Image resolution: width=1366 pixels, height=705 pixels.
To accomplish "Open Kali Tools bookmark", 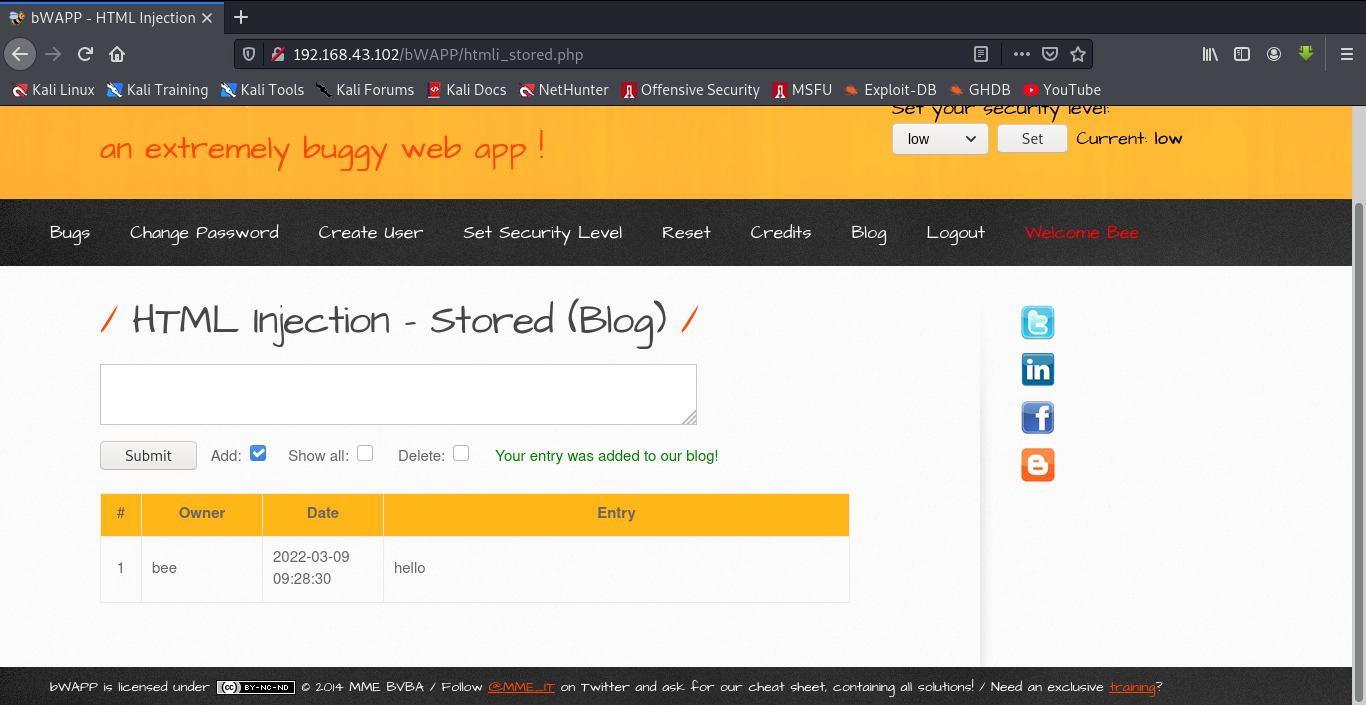I will pyautogui.click(x=262, y=90).
